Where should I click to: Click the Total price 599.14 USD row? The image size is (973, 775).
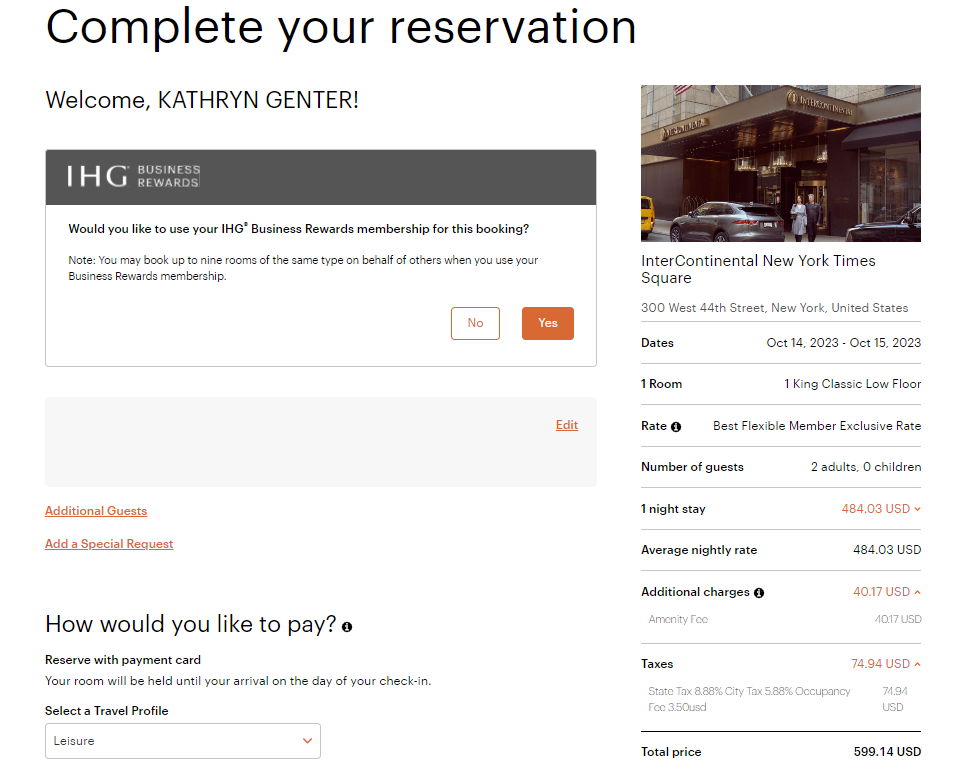pyautogui.click(x=780, y=751)
